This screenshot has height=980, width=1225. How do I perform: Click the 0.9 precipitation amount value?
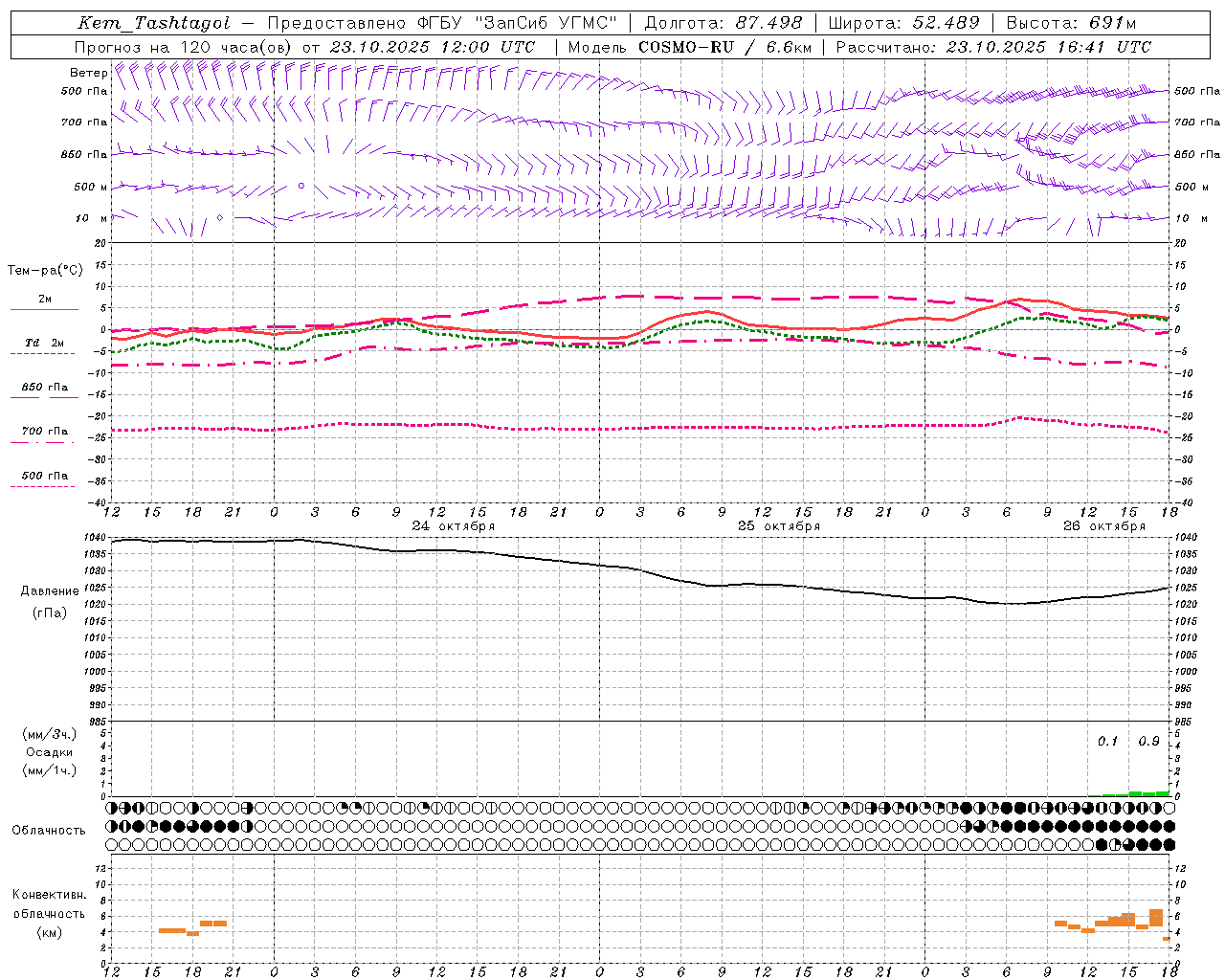(1148, 742)
